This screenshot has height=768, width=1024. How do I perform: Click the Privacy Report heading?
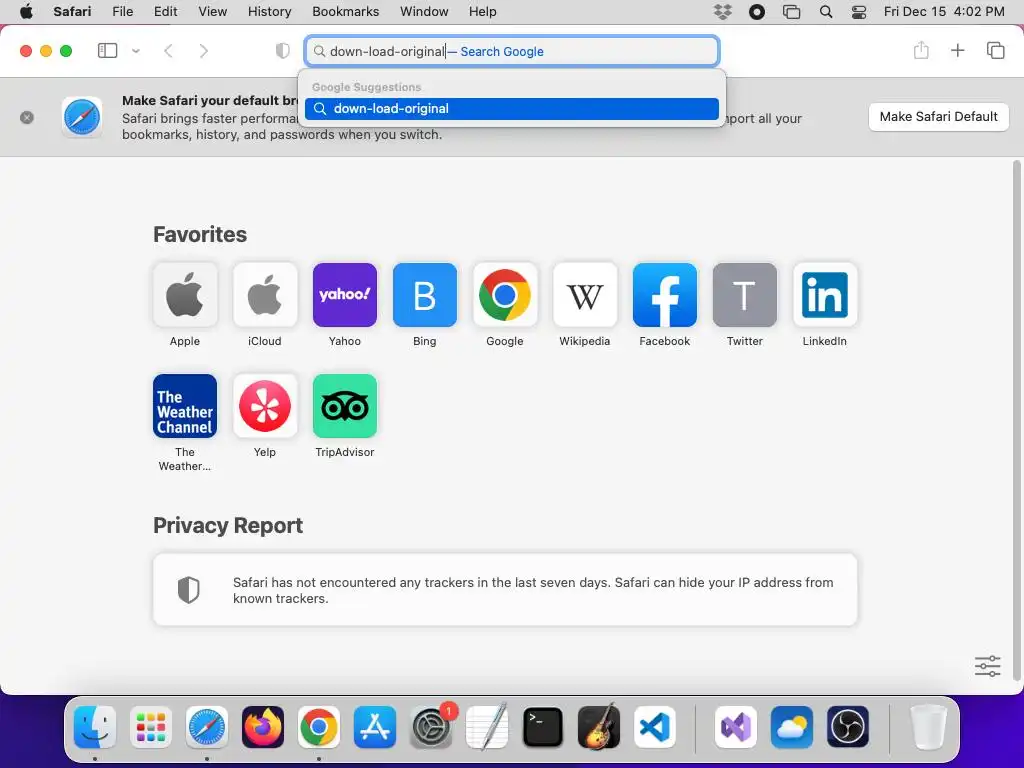(228, 525)
